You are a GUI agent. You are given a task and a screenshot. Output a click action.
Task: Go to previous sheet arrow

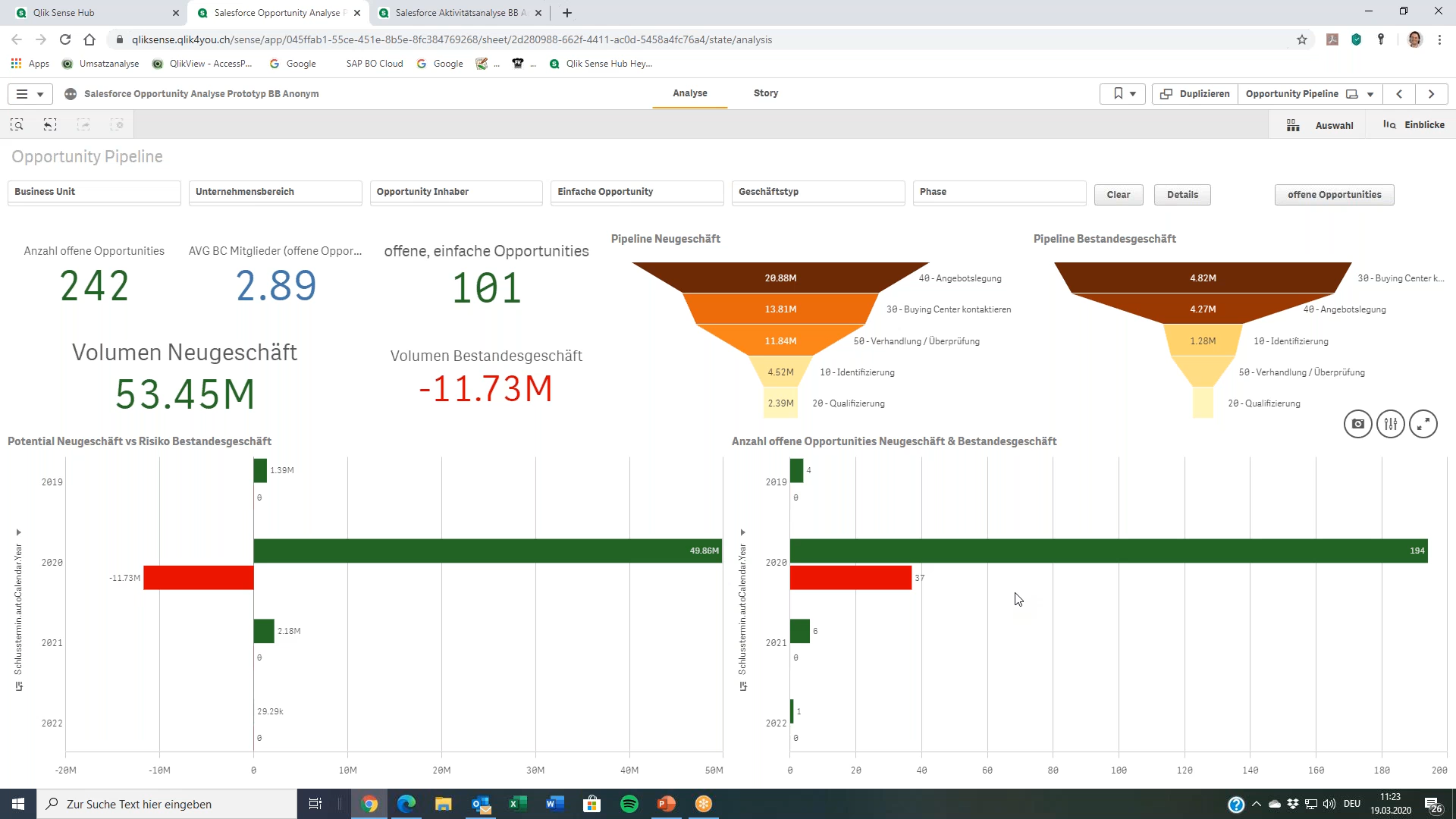tap(1399, 94)
